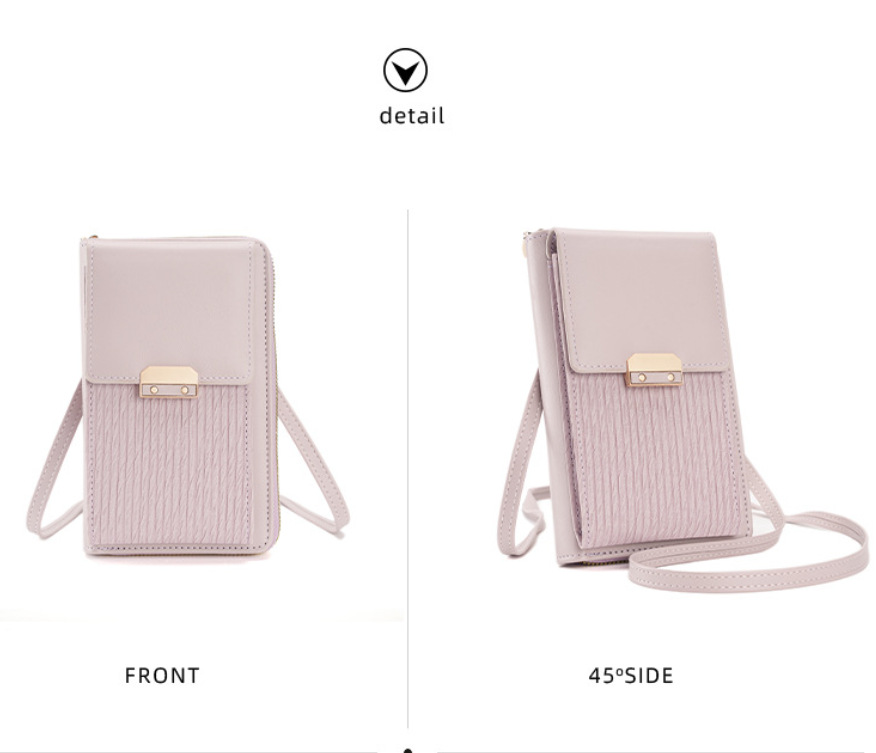Click the "detail" heading text
Viewport: 876px width, 753px height.
(412, 116)
